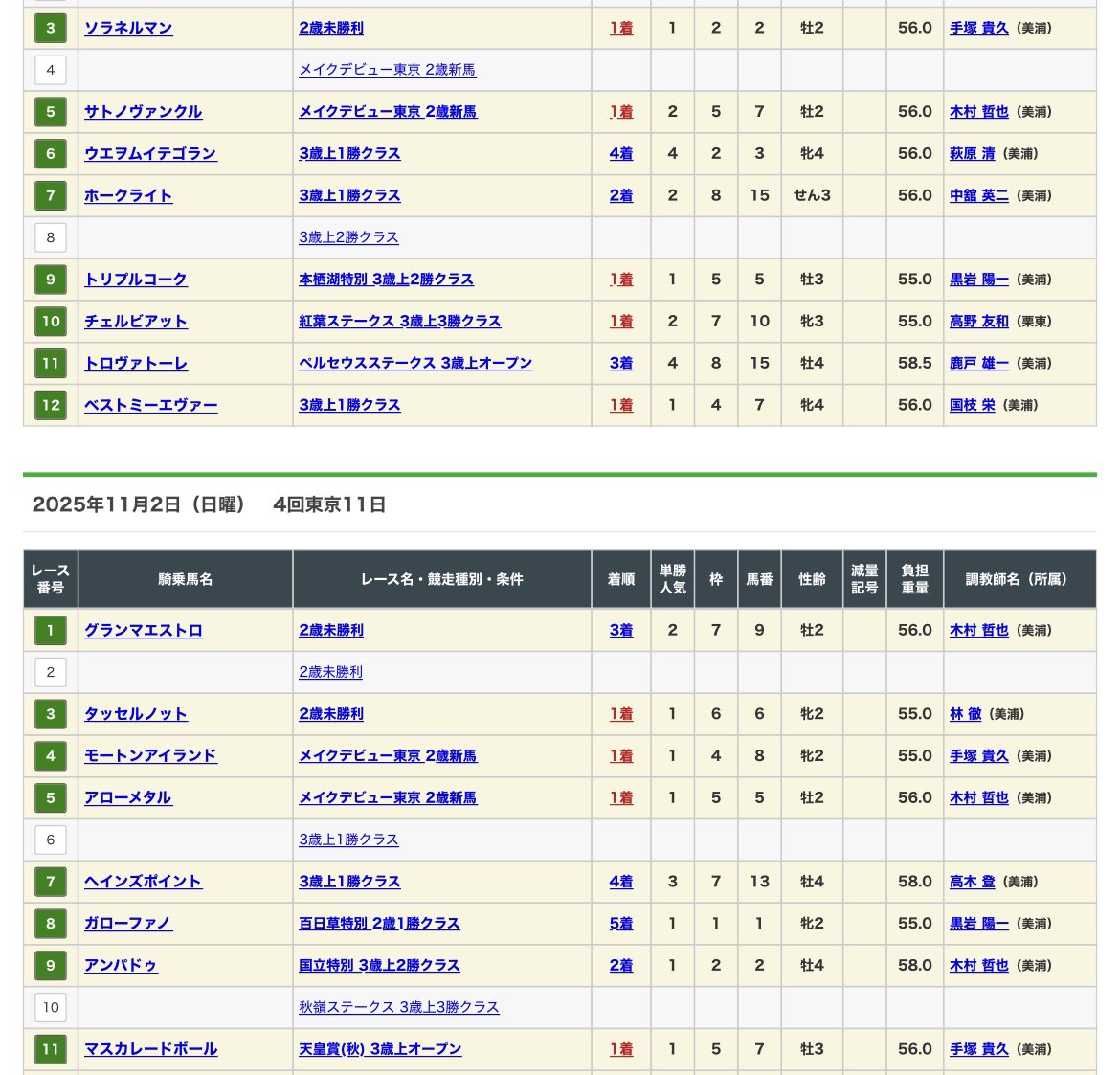Open horse page for マスカレードボール

(x=150, y=1049)
